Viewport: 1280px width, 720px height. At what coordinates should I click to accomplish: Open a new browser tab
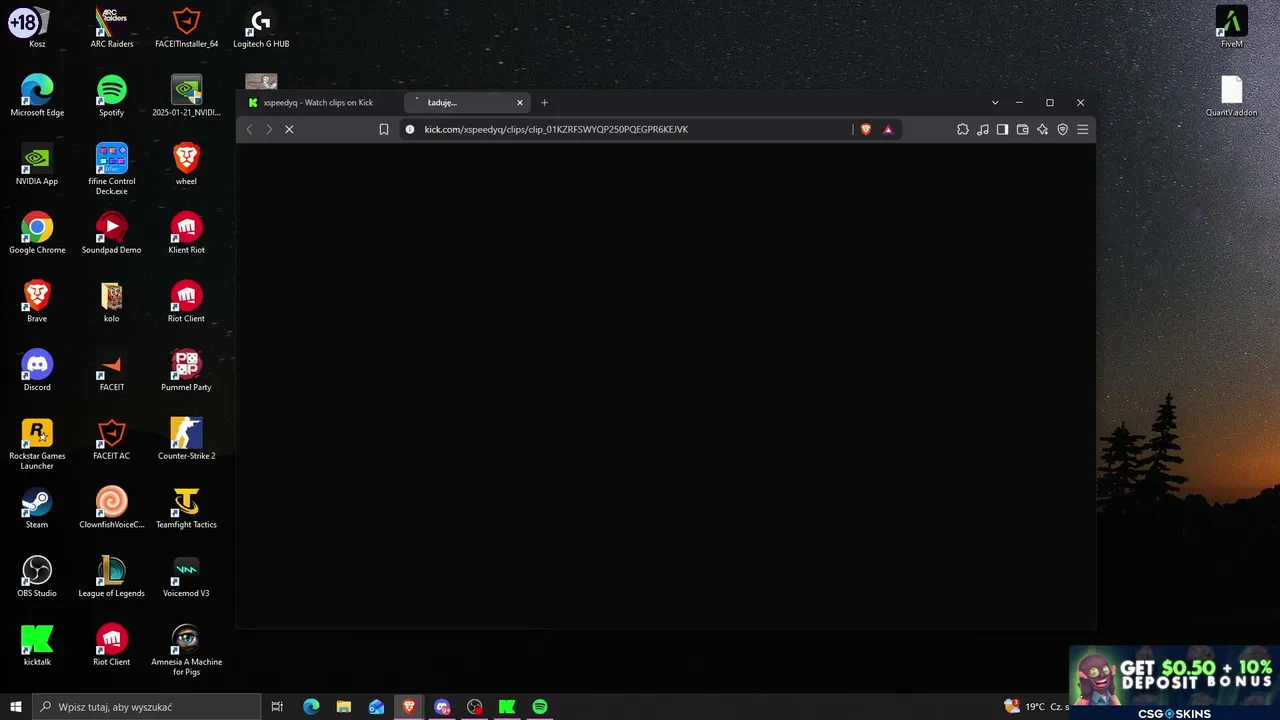coord(544,102)
